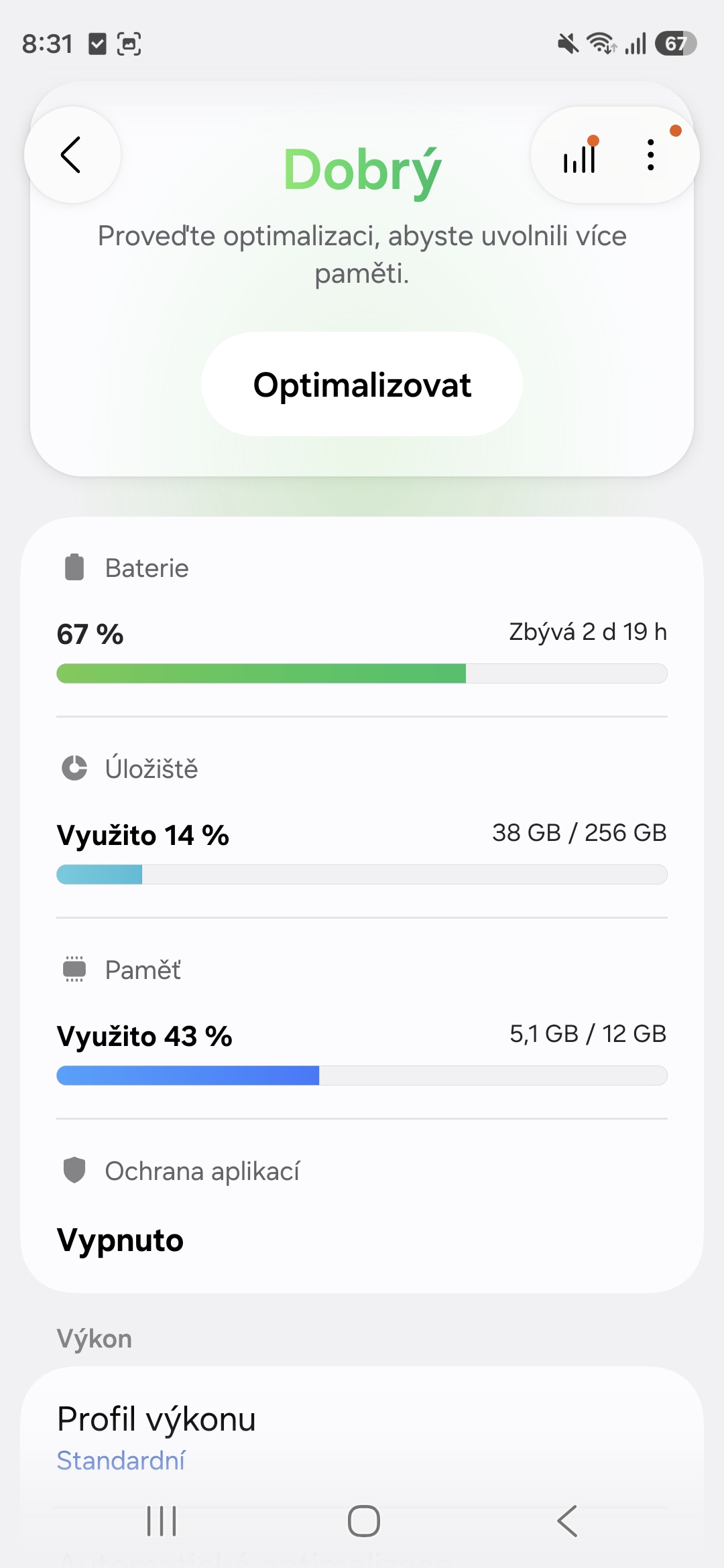This screenshot has height=1568, width=724.
Task: Open Využito 43 % memory details
Action: (145, 1037)
